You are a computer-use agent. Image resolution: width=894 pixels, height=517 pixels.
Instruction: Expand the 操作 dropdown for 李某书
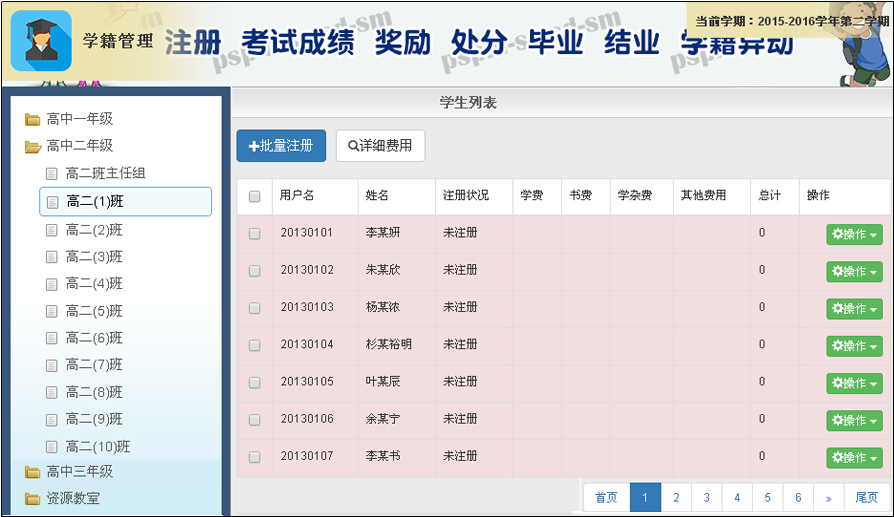pos(854,457)
